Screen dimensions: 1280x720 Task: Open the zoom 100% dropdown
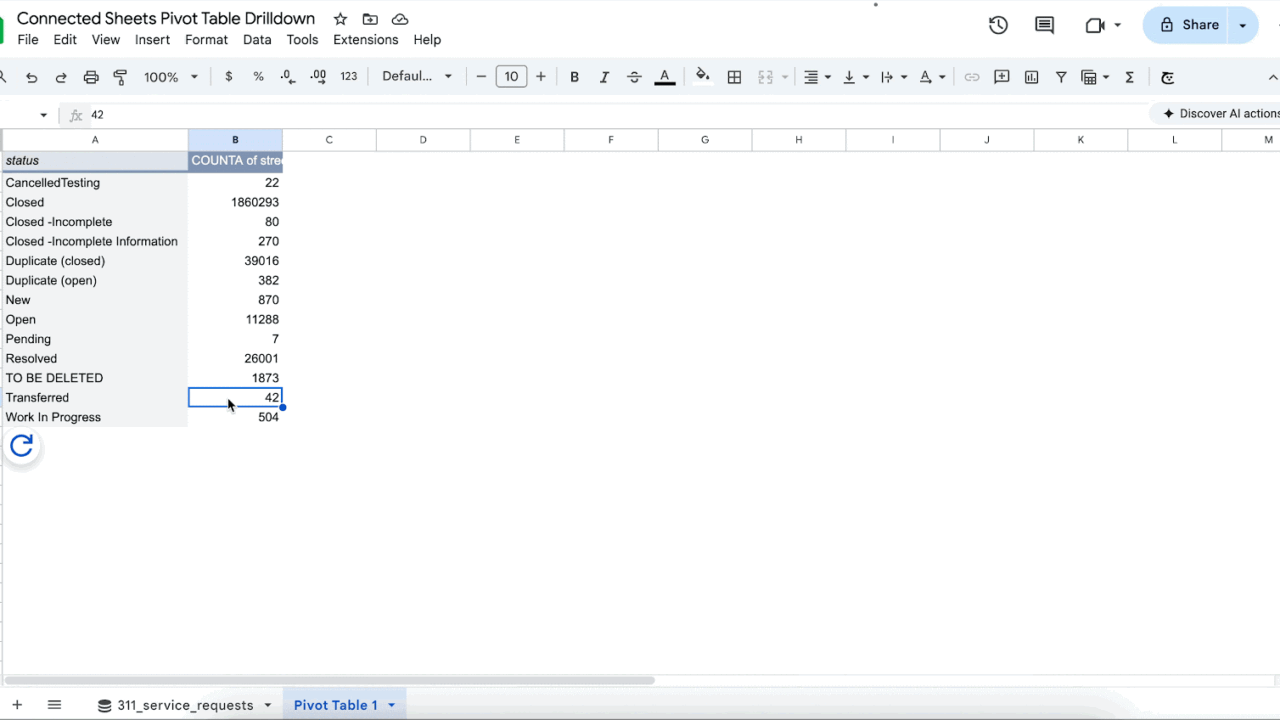pos(171,77)
